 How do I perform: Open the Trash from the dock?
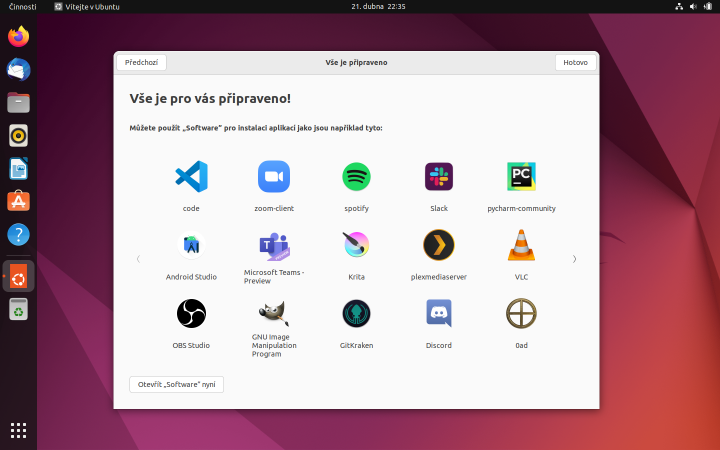click(18, 309)
